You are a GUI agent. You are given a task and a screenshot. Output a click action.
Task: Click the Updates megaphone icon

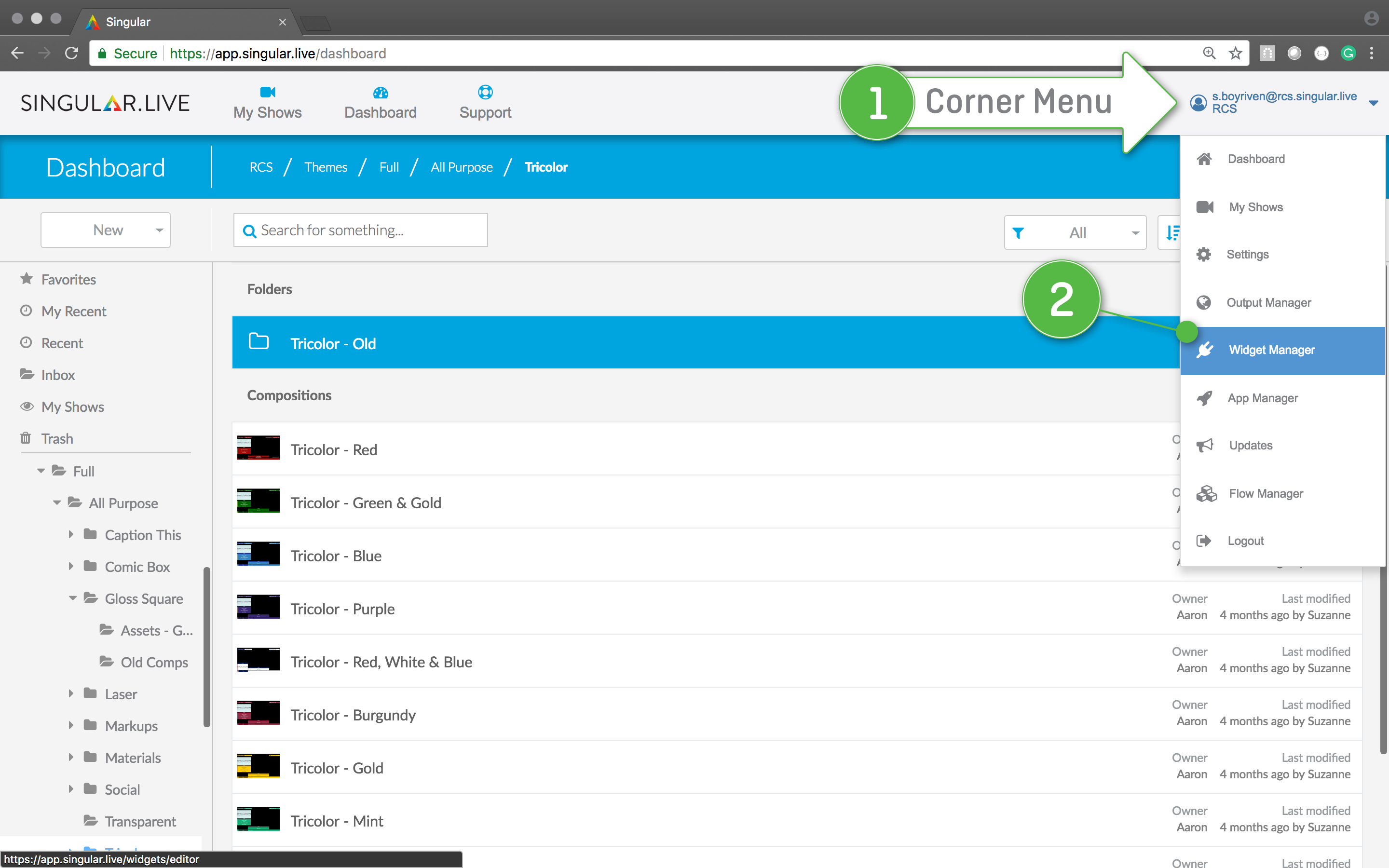1204,446
